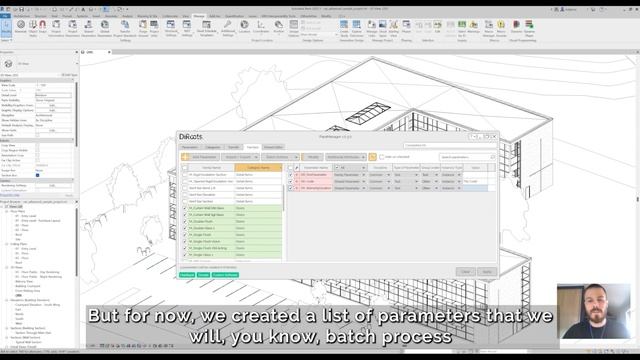Collapse 3D Views in Project Browser

(7, 267)
